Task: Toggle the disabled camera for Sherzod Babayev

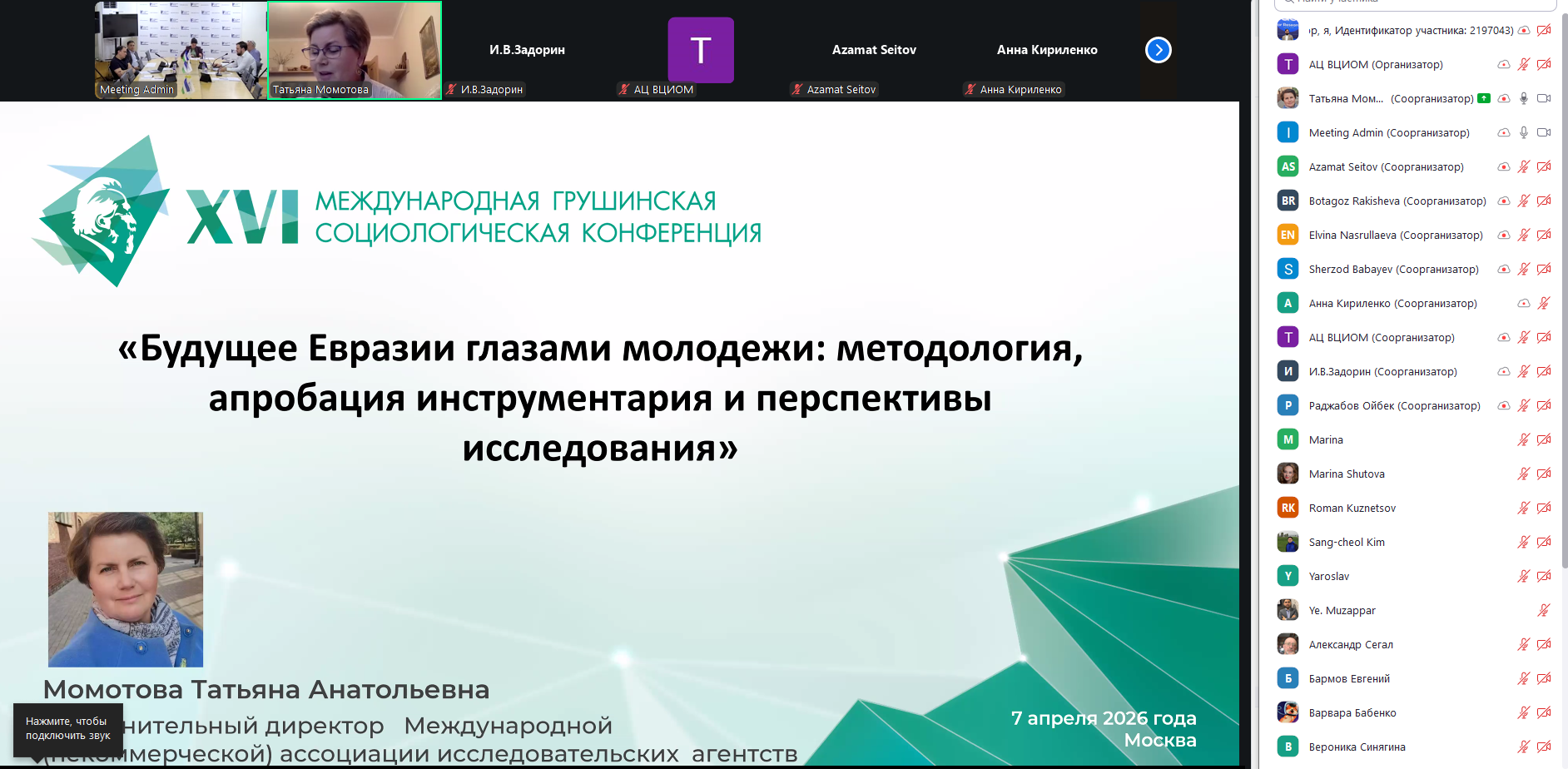Action: point(1543,269)
